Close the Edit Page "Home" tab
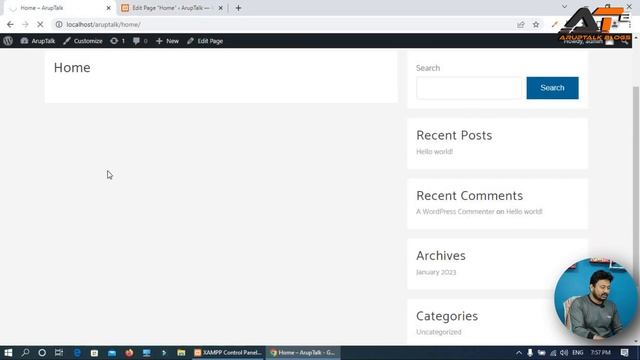This screenshot has height=360, width=640. pyautogui.click(x=220, y=8)
